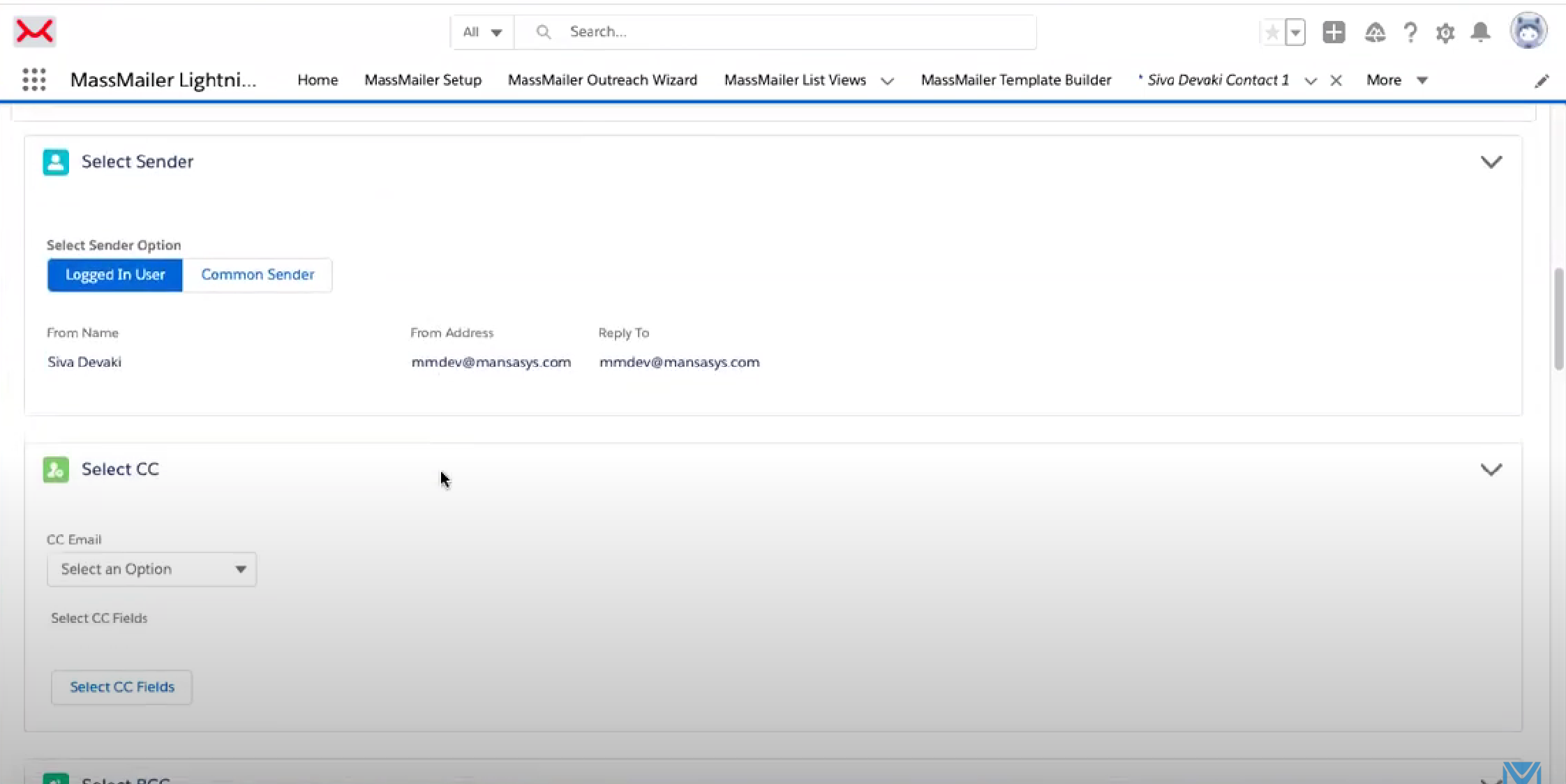
Task: Choose Logged In User sender option
Action: (x=115, y=275)
